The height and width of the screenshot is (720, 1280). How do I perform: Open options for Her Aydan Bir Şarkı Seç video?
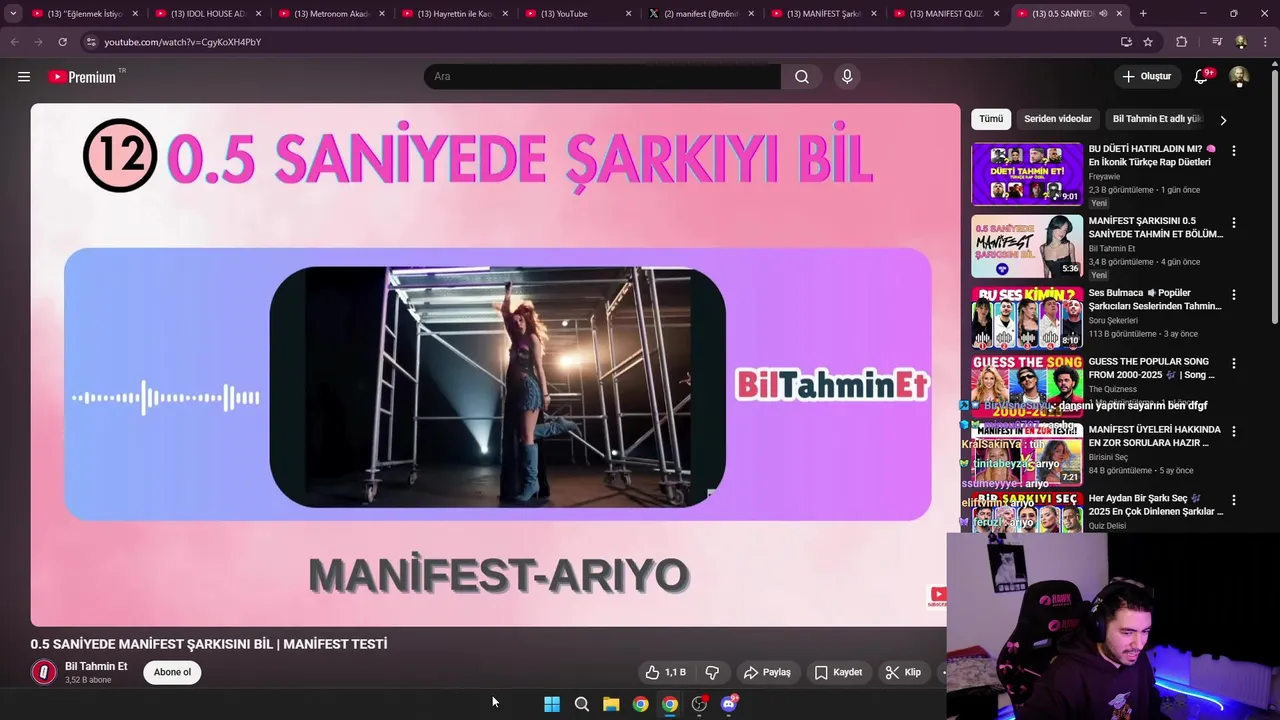tap(1233, 500)
